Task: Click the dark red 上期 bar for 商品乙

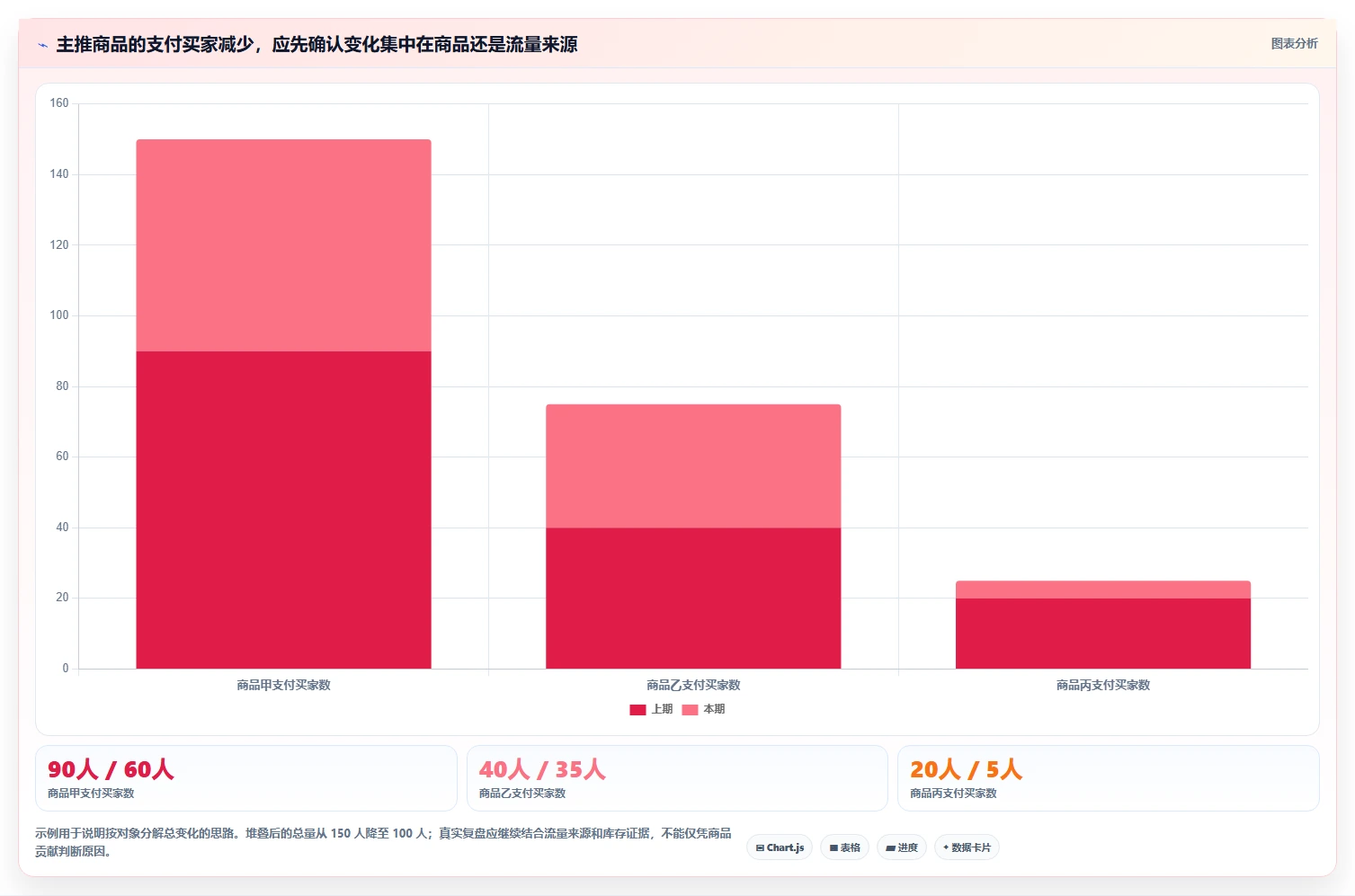Action: (693, 598)
